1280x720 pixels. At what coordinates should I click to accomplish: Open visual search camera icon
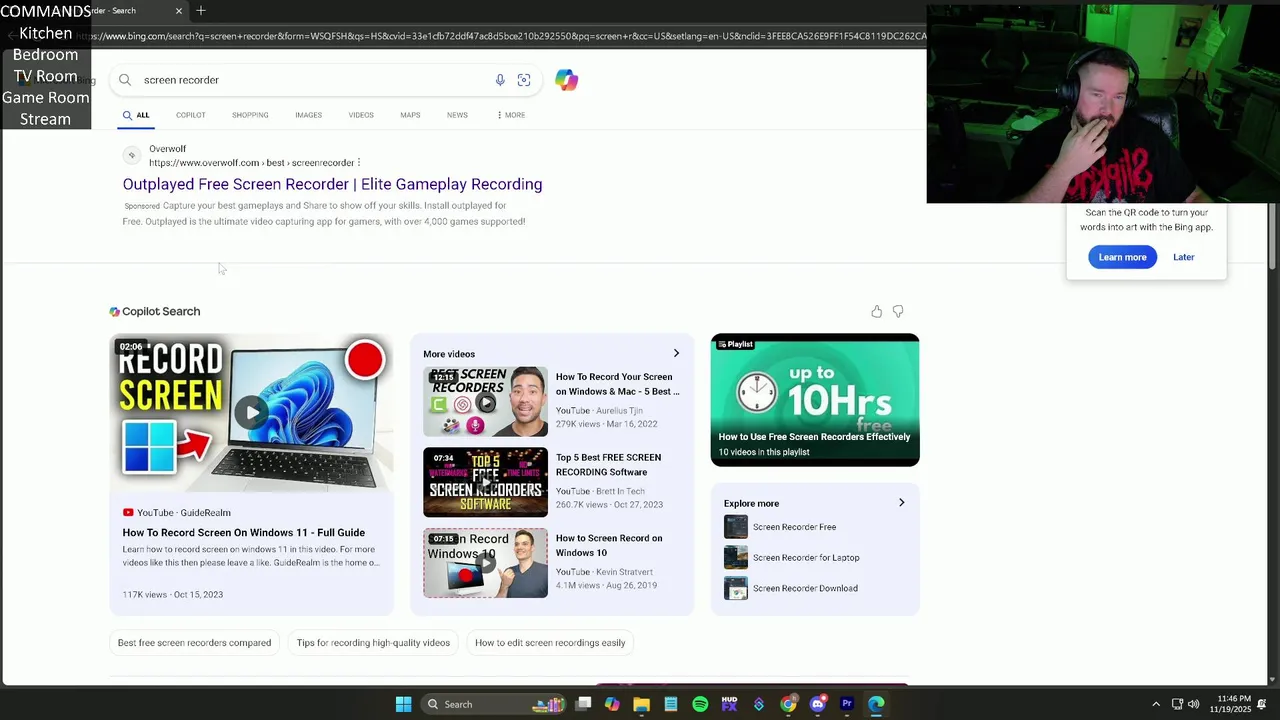pyautogui.click(x=524, y=80)
